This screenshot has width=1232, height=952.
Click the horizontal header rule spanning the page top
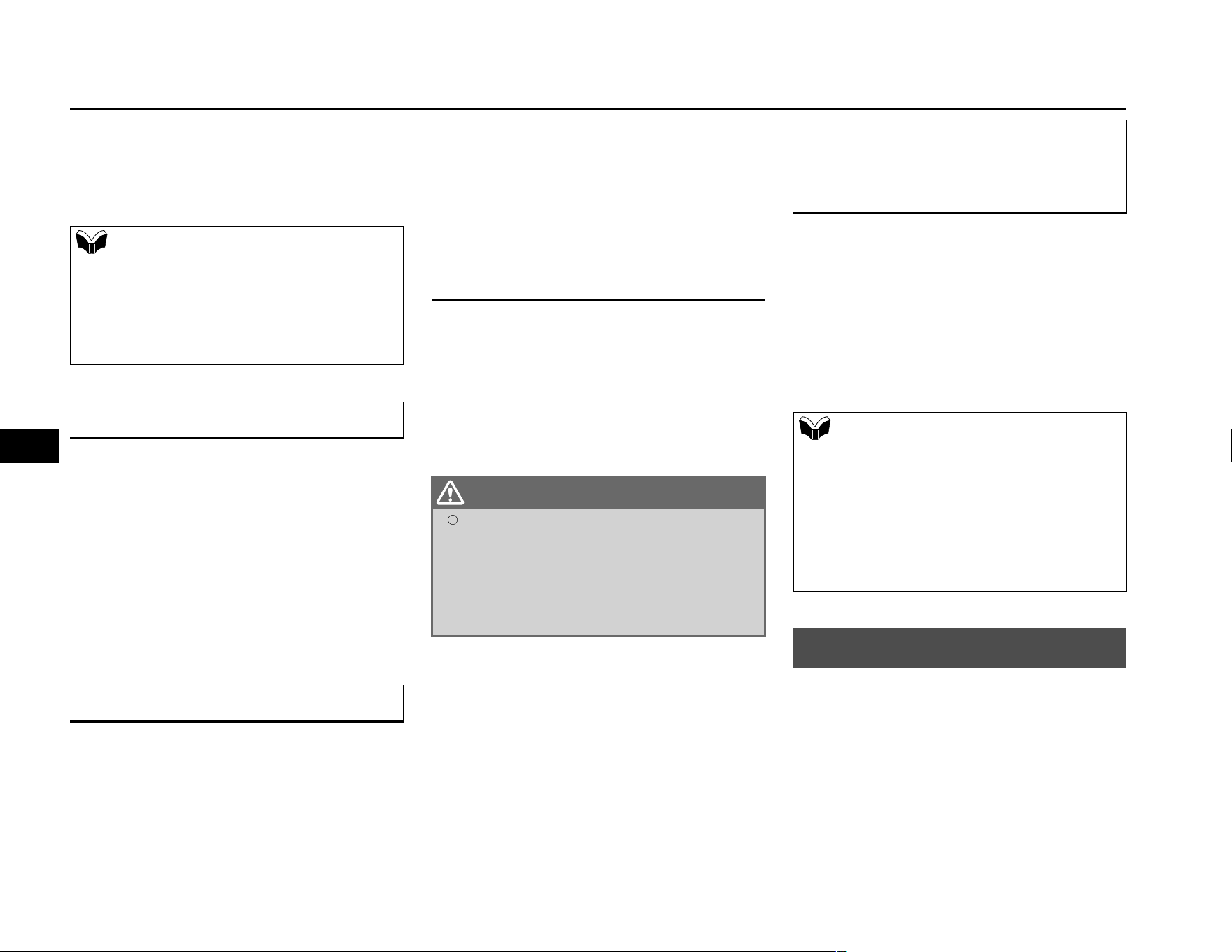click(598, 109)
